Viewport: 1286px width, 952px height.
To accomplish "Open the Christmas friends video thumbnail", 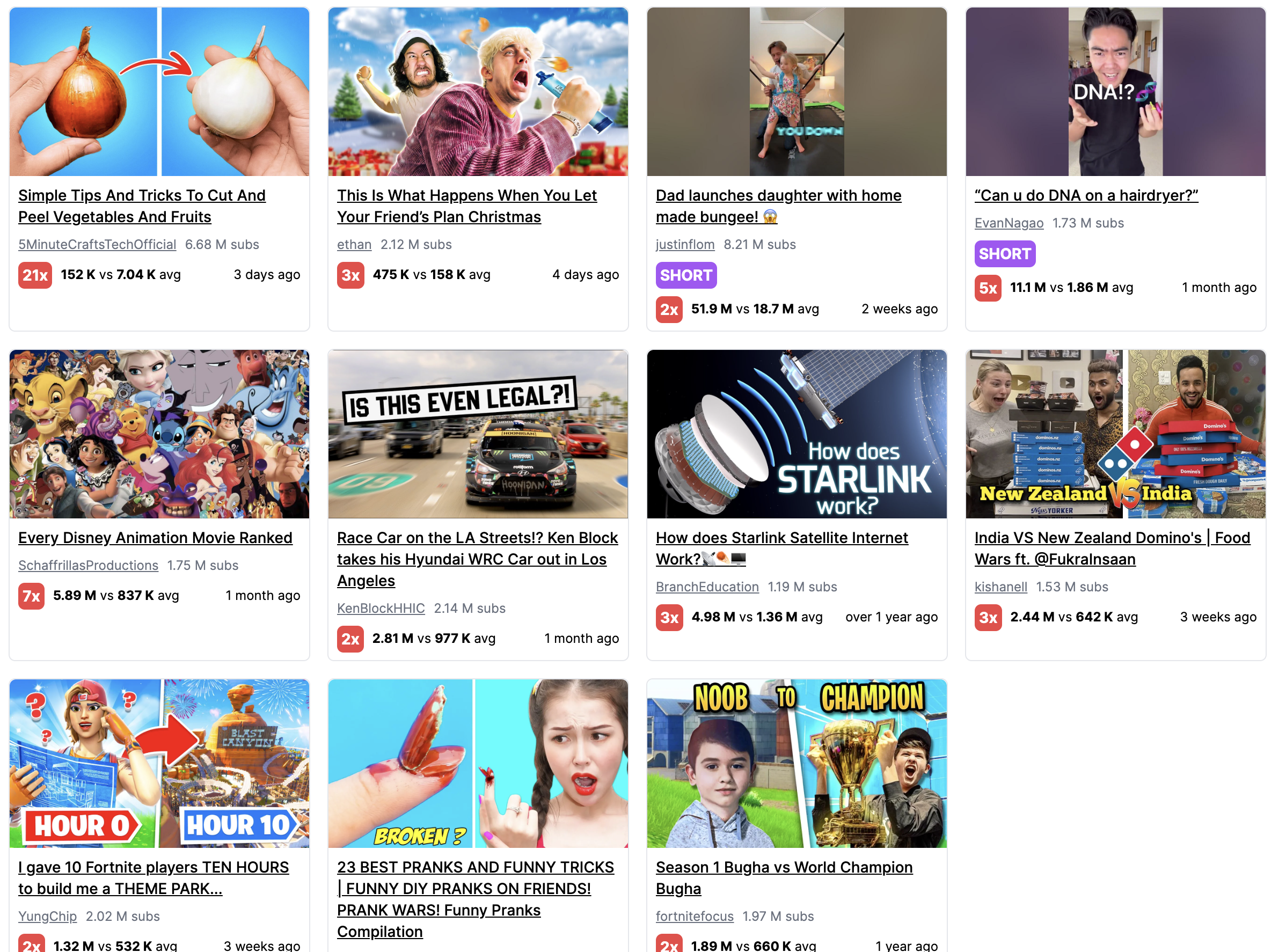I will pos(478,92).
